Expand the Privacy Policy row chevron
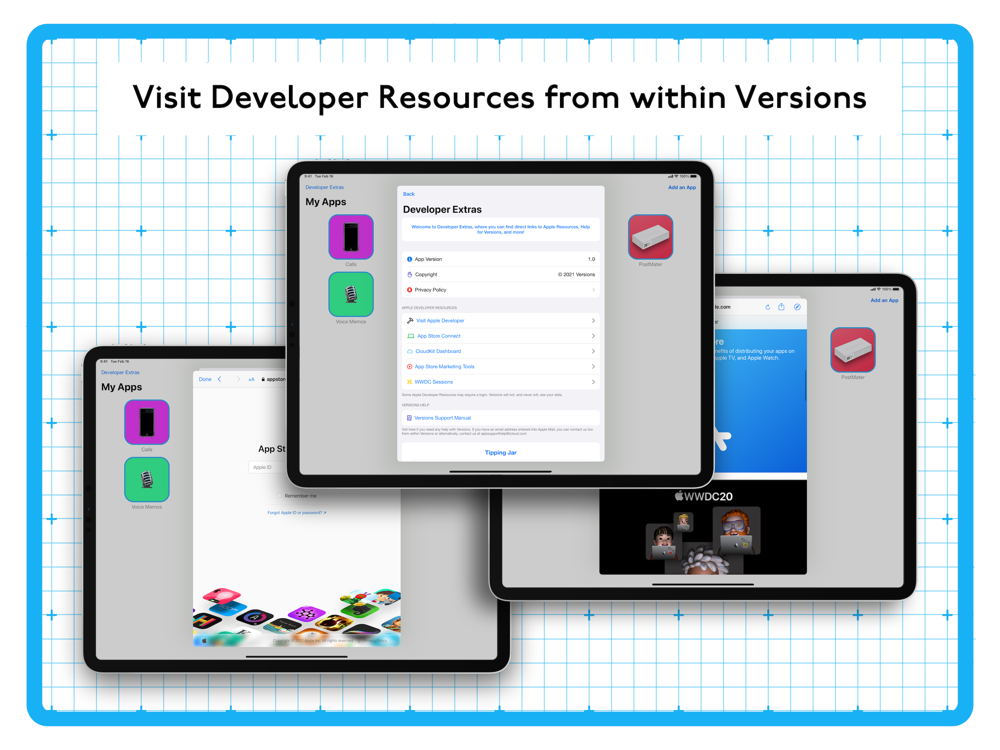This screenshot has height=750, width=1000. coord(593,290)
